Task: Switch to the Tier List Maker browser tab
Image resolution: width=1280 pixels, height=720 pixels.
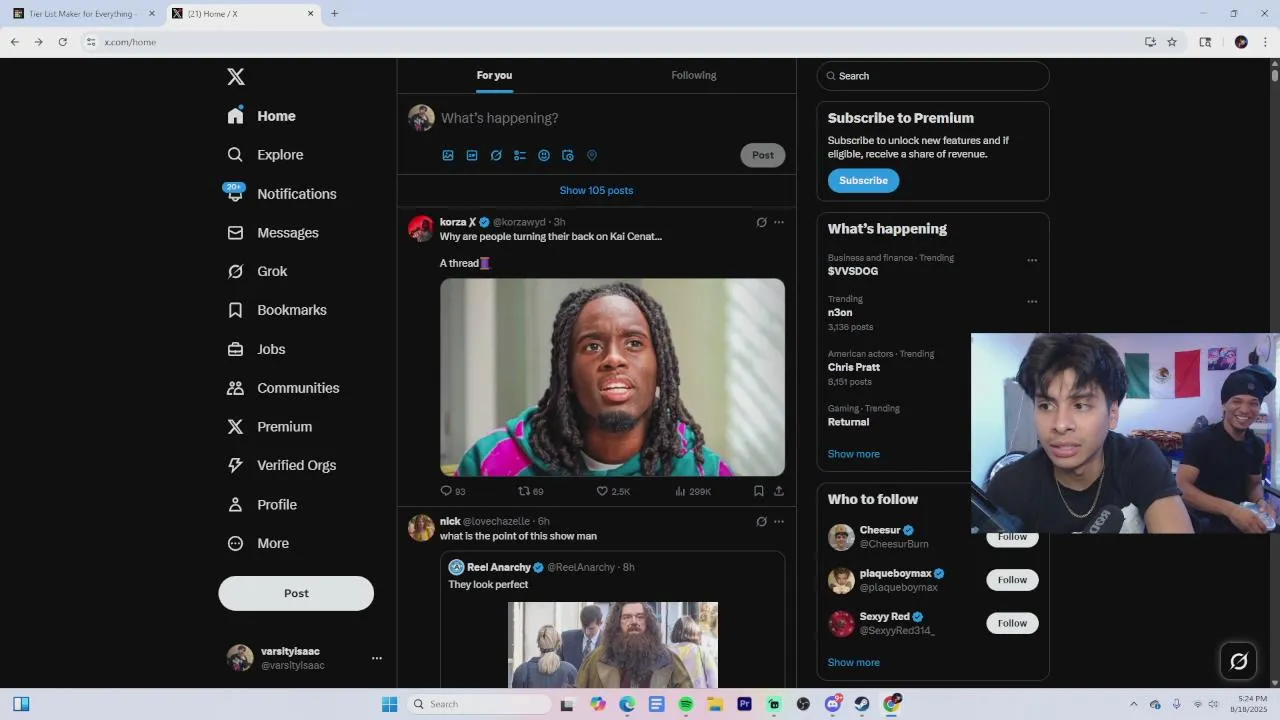Action: (84, 14)
